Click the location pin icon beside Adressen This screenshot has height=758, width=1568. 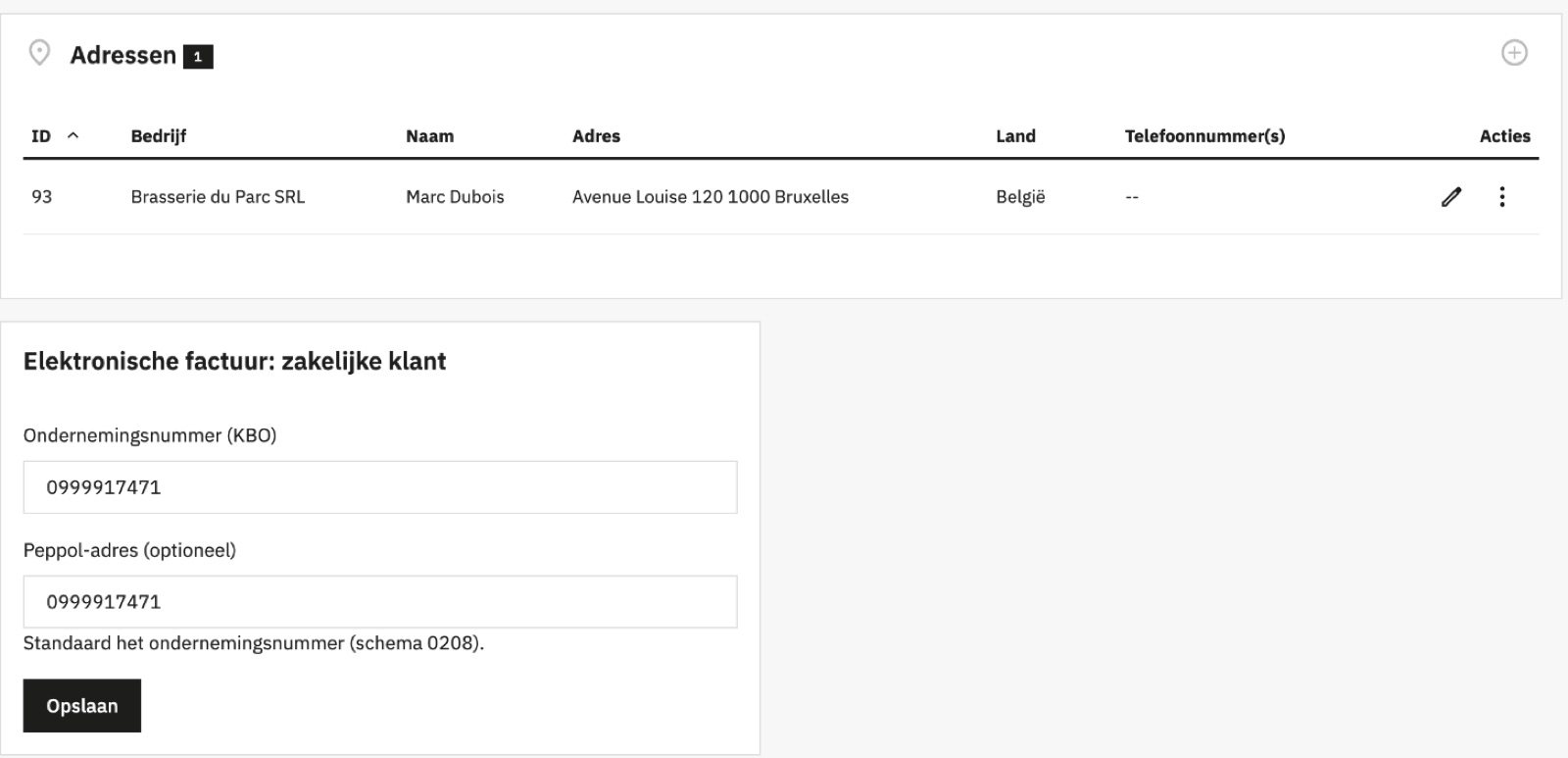[x=39, y=53]
